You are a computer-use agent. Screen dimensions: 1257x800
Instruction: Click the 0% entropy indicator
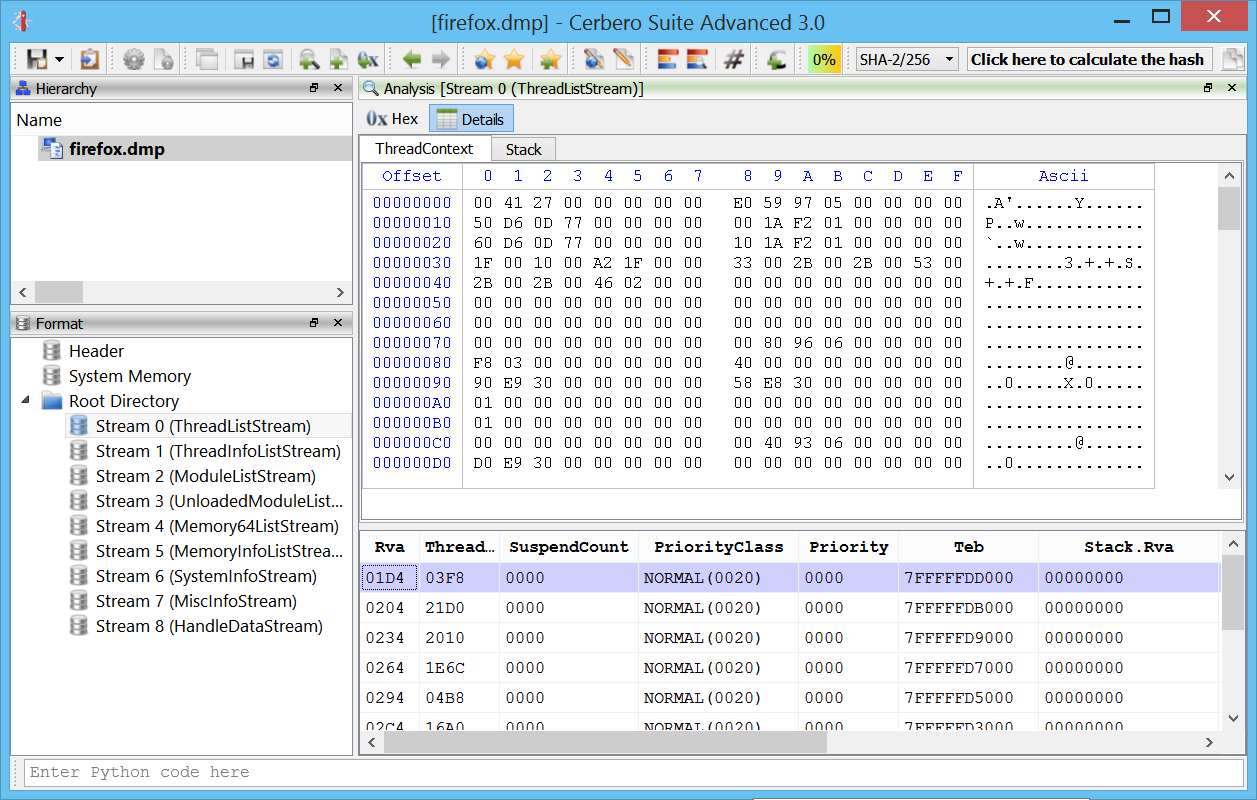point(824,59)
